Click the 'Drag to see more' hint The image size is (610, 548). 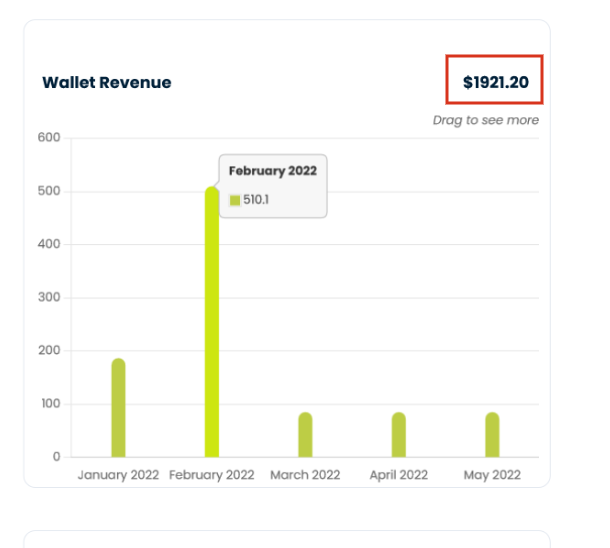coord(486,120)
